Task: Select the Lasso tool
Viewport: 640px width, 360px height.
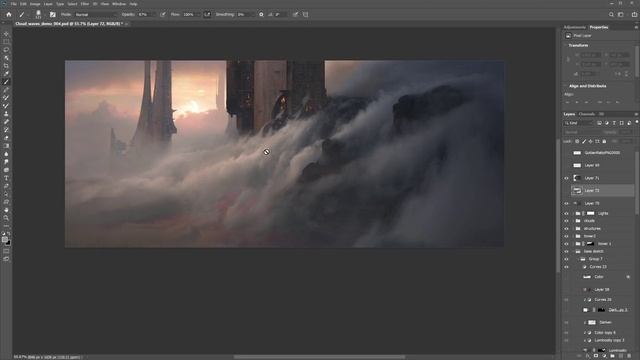Action: click(6, 50)
